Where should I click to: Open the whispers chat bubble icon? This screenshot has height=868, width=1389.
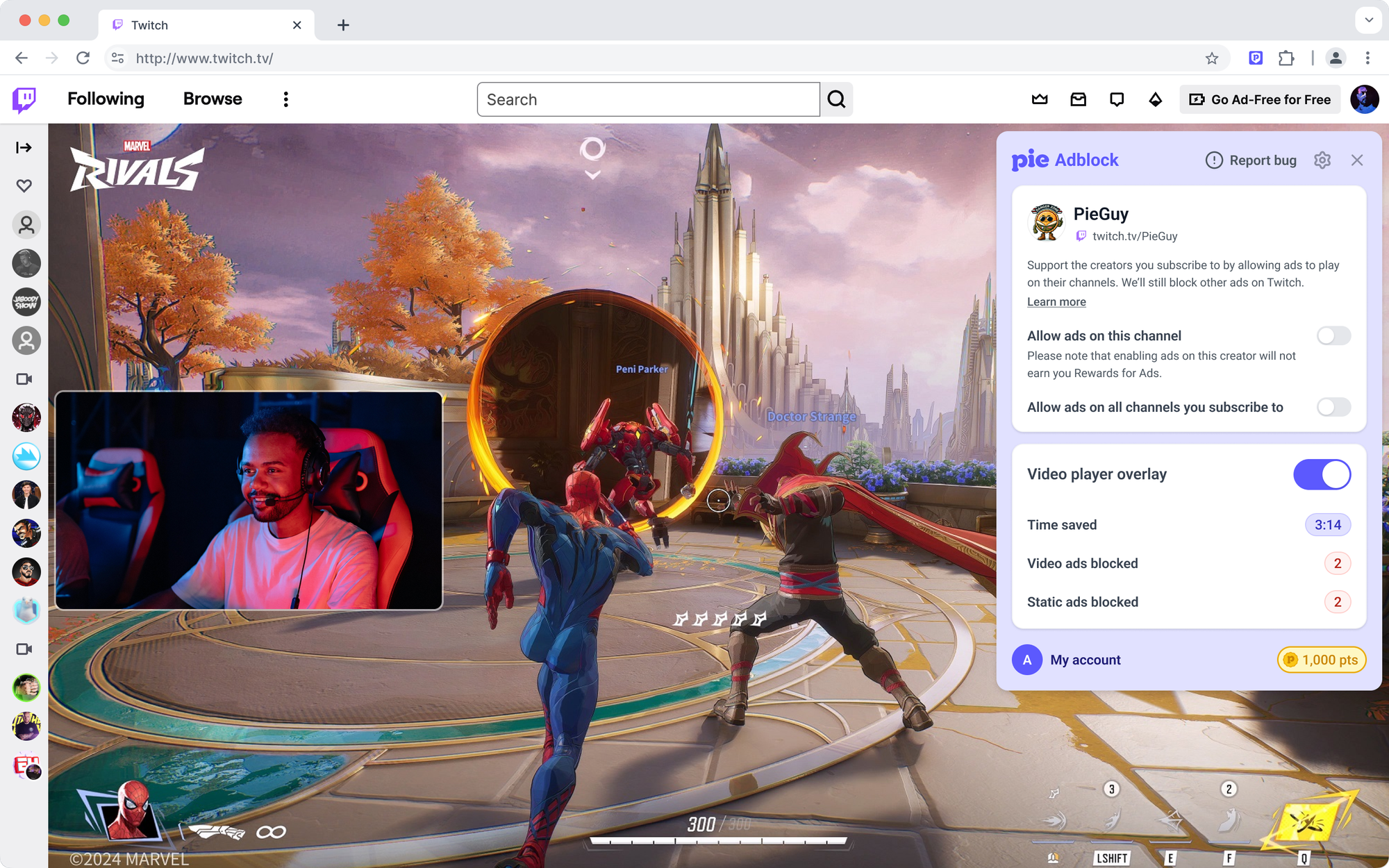click(x=1117, y=99)
